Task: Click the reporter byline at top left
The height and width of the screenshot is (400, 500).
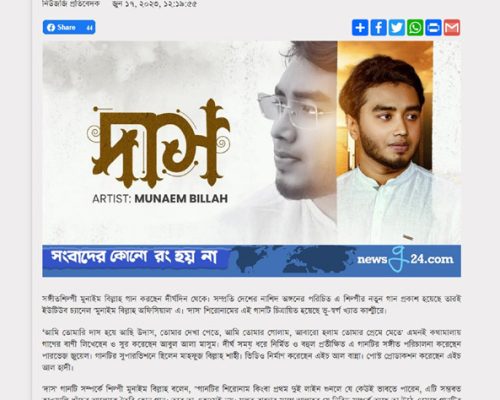Action: tap(71, 4)
